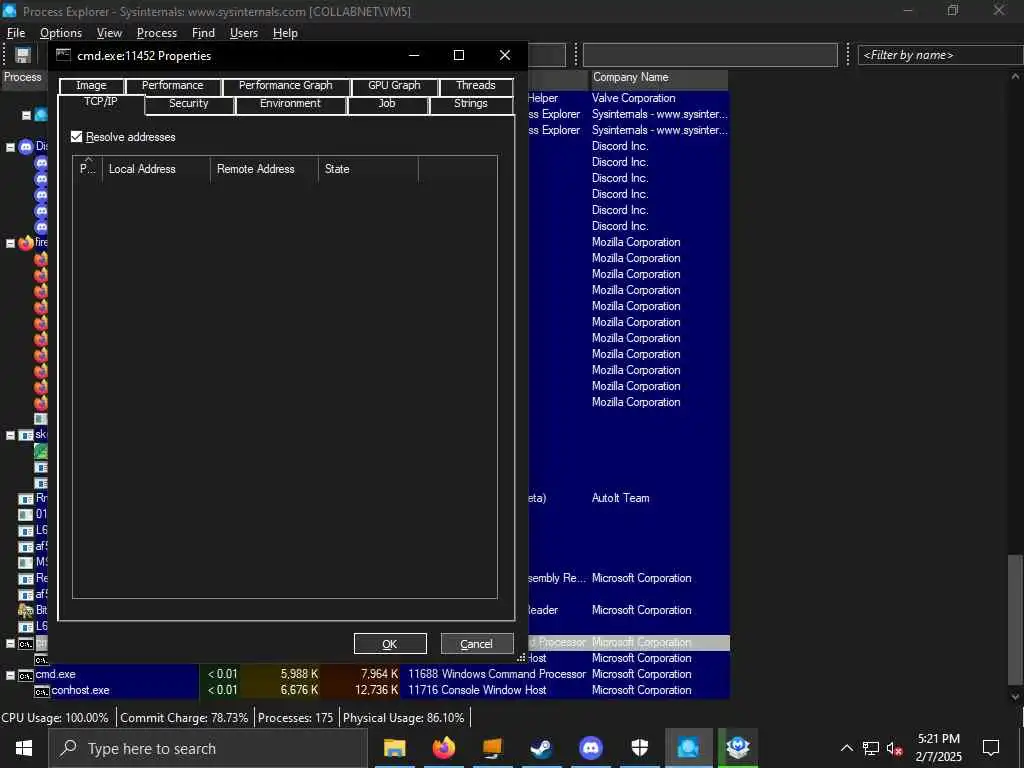Image resolution: width=1024 pixels, height=768 pixels.
Task: Click the Process column header
Action: point(23,78)
